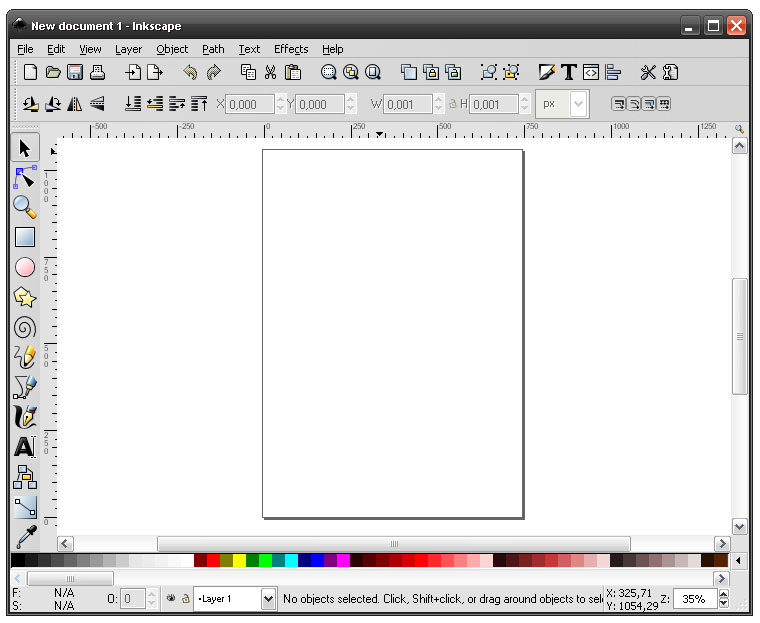Select the Bezier pen tool
The image size is (760, 623).
25,387
